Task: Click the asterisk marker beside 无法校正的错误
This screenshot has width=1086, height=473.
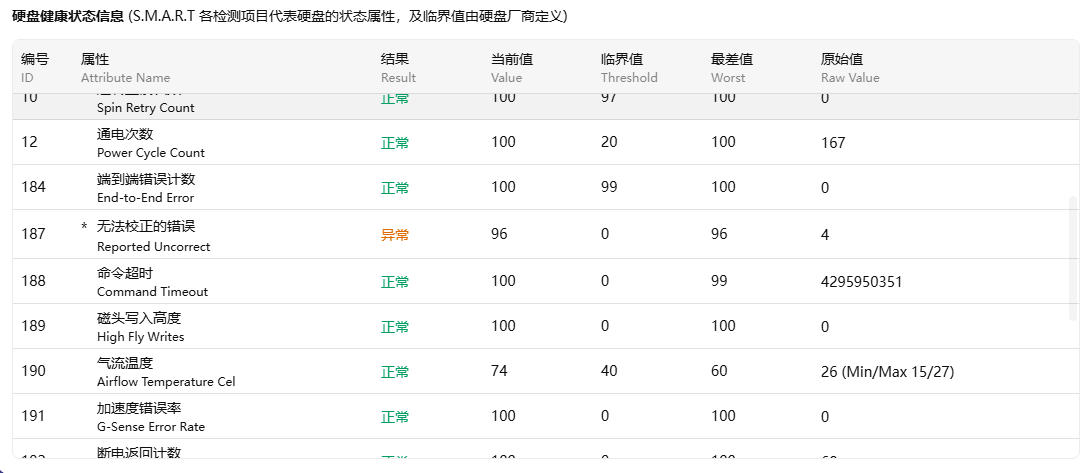Action: click(x=84, y=228)
